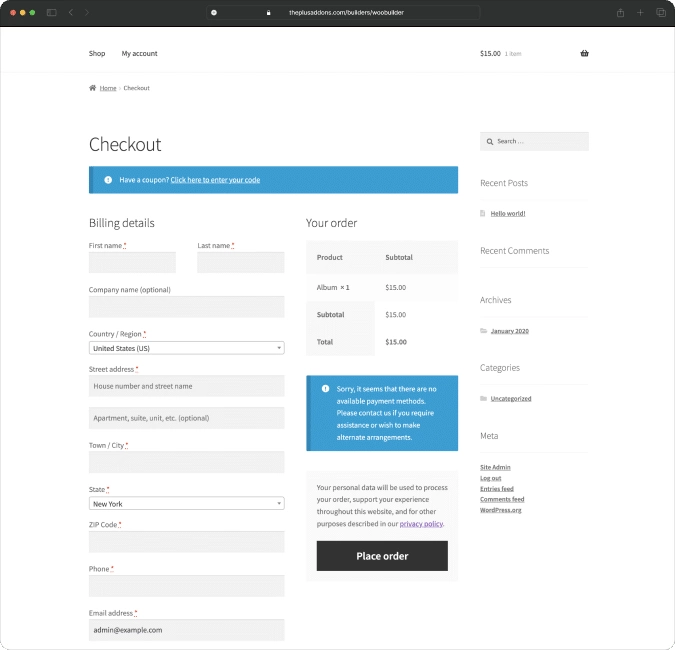Open the privacy policy link
Image resolution: width=675 pixels, height=650 pixels.
tap(421, 523)
